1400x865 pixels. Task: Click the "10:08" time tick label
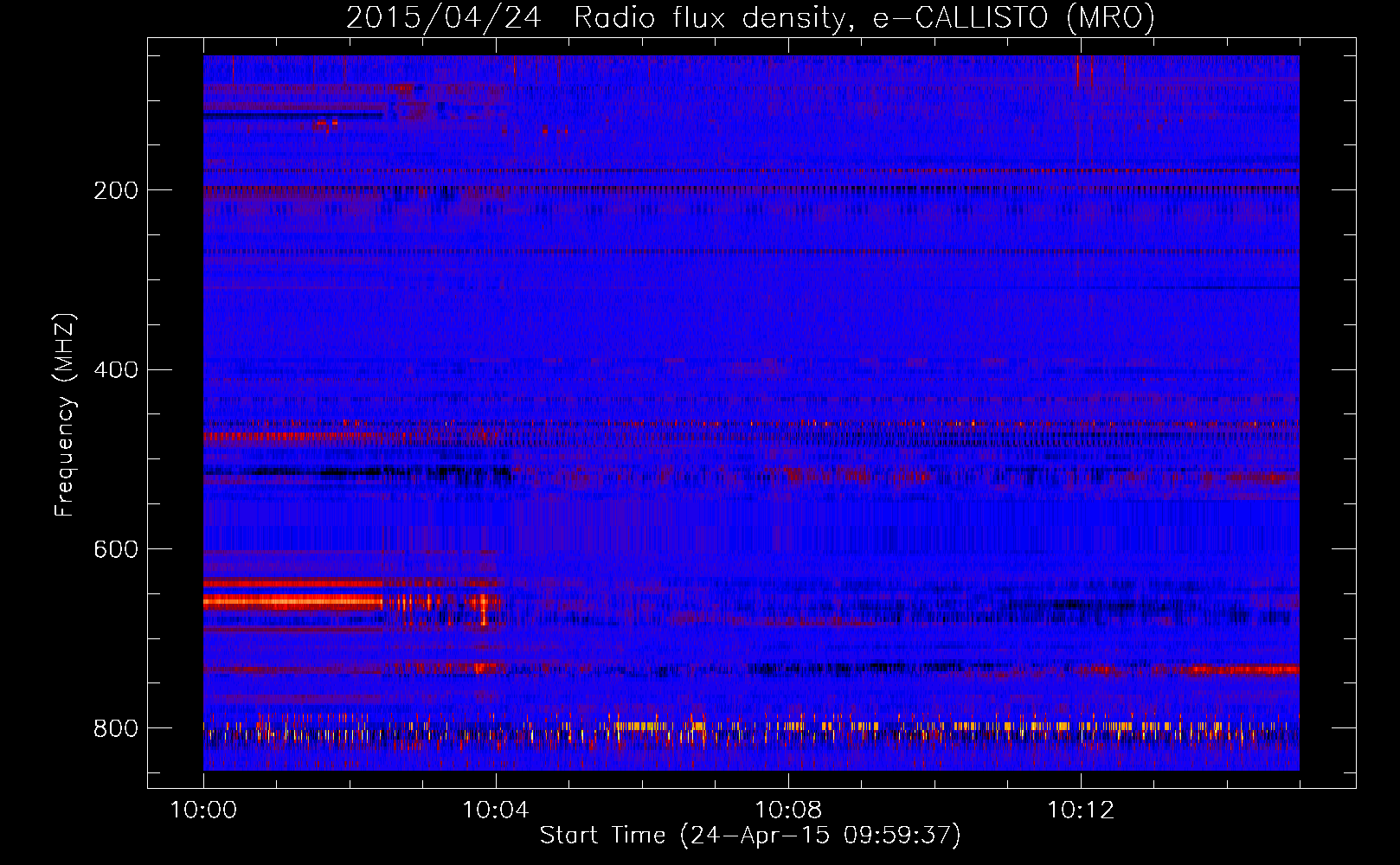pyautogui.click(x=788, y=811)
